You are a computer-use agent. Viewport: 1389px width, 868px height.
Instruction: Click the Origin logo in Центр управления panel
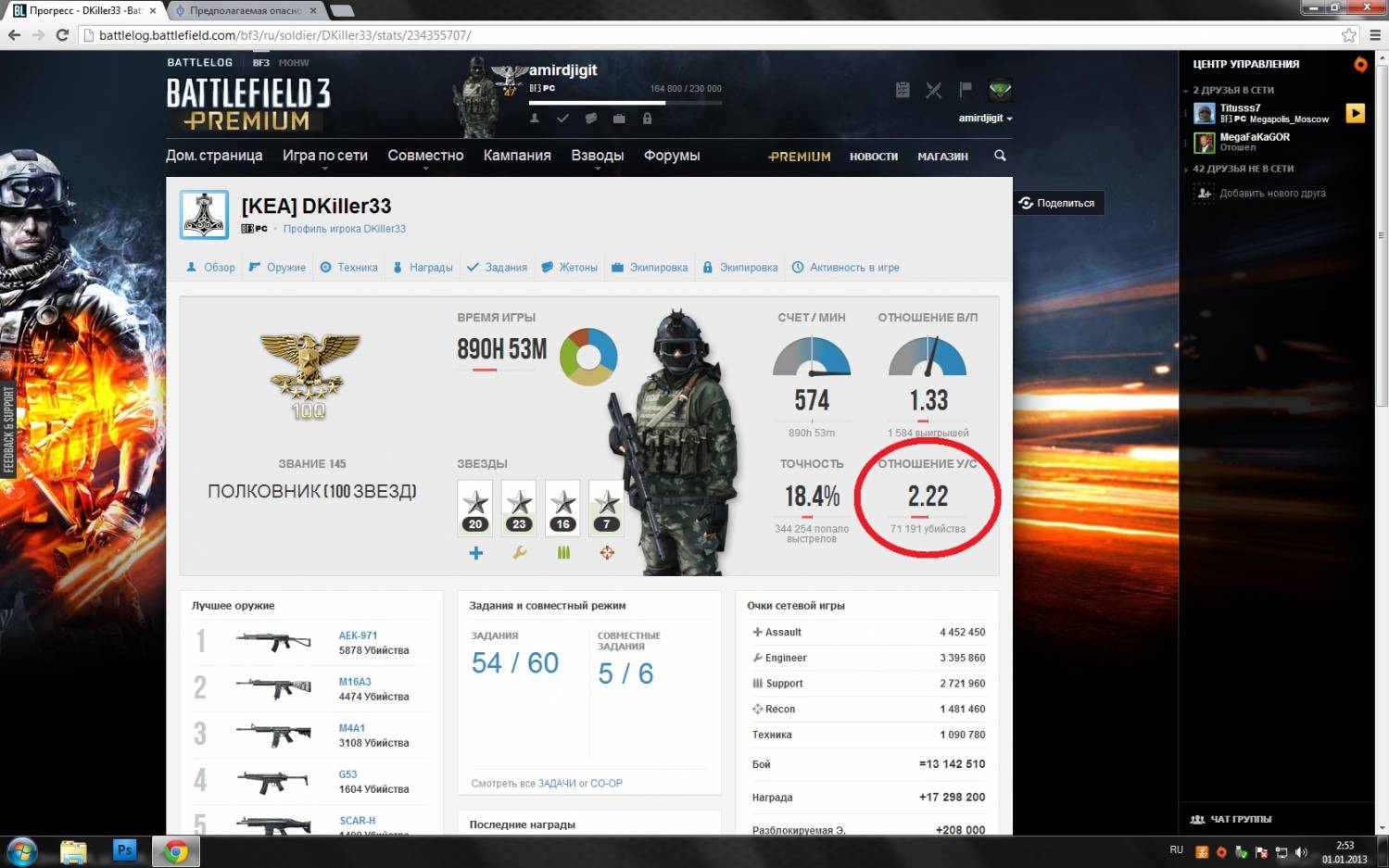1360,64
